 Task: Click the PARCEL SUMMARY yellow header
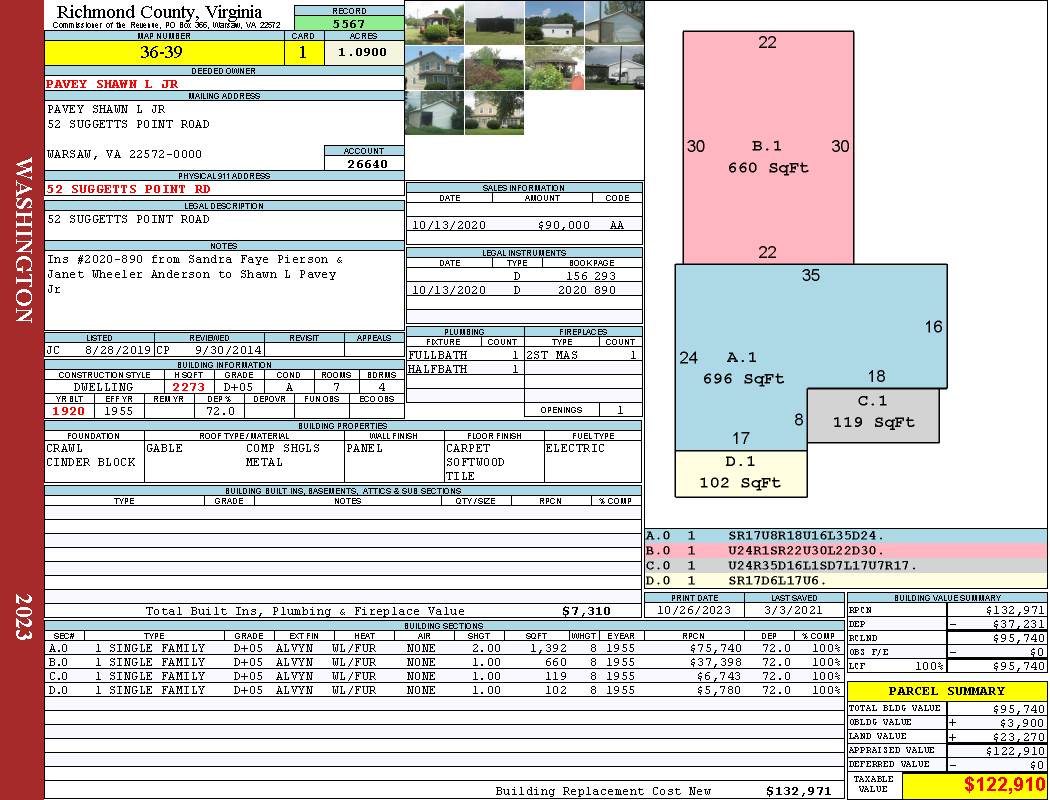click(x=946, y=691)
